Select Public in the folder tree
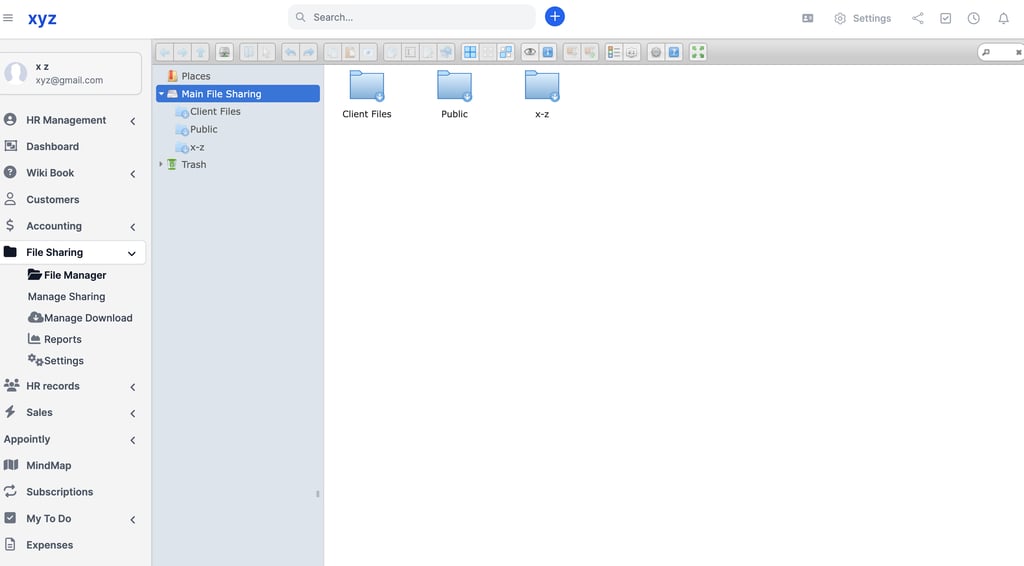This screenshot has height=566, width=1024. pyautogui.click(x=204, y=129)
